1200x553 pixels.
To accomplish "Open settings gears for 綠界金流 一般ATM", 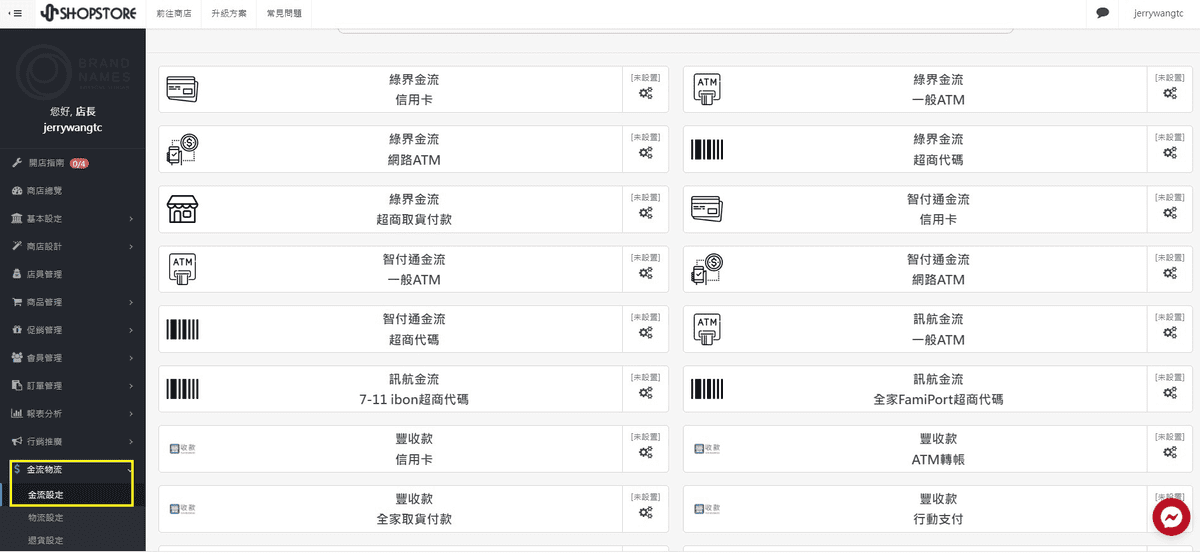I will point(1170,93).
